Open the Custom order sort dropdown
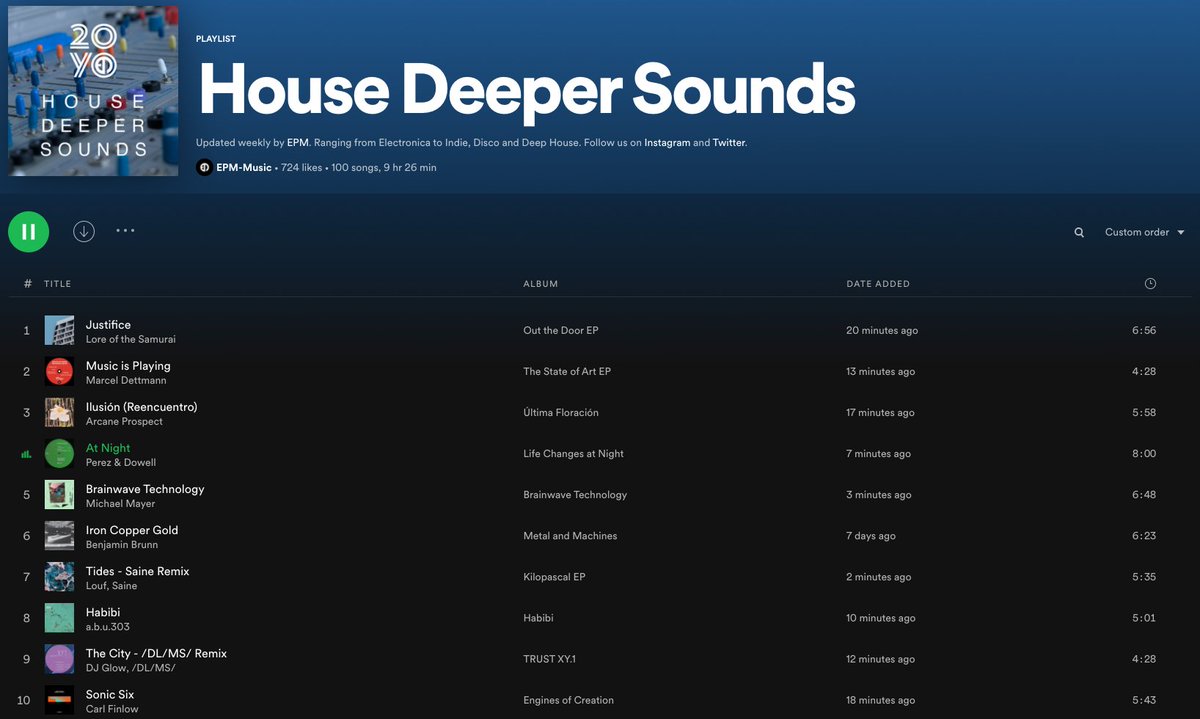1200x719 pixels. (1144, 232)
